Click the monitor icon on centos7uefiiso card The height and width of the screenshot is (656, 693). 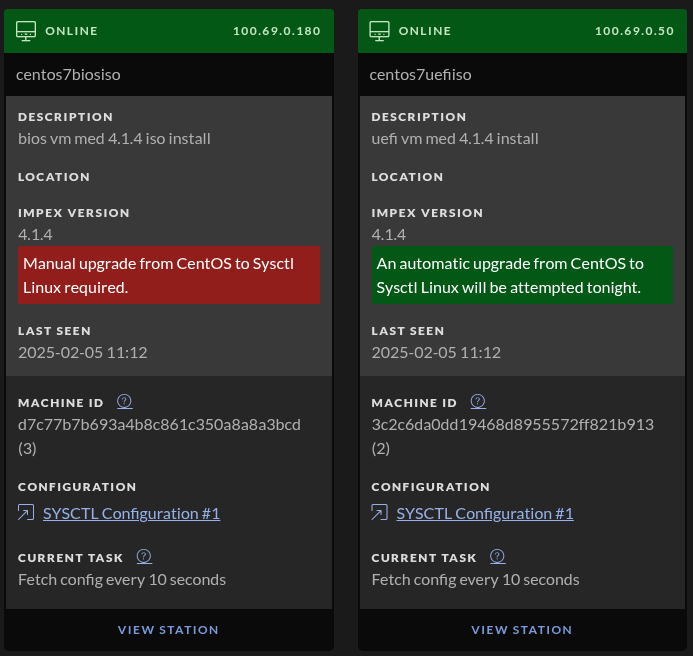pos(379,31)
